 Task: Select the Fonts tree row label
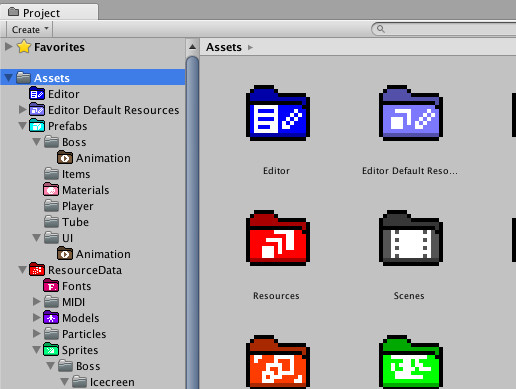tap(77, 286)
